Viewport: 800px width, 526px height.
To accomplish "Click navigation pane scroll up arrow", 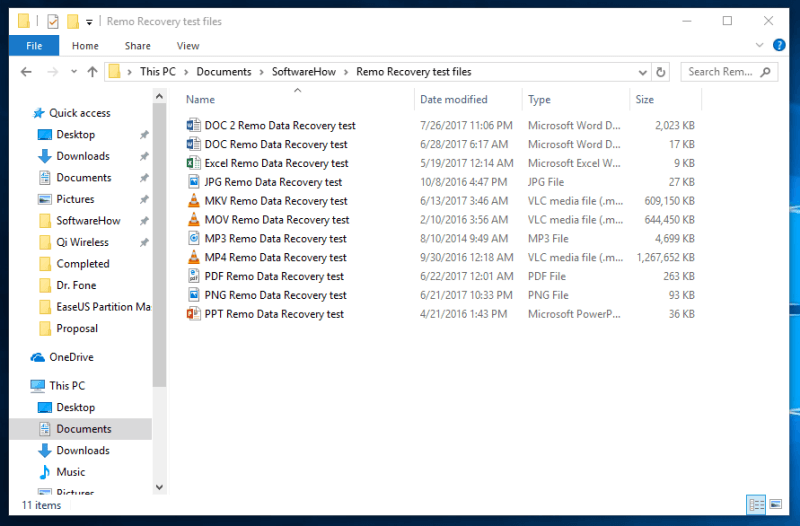I will pyautogui.click(x=159, y=96).
